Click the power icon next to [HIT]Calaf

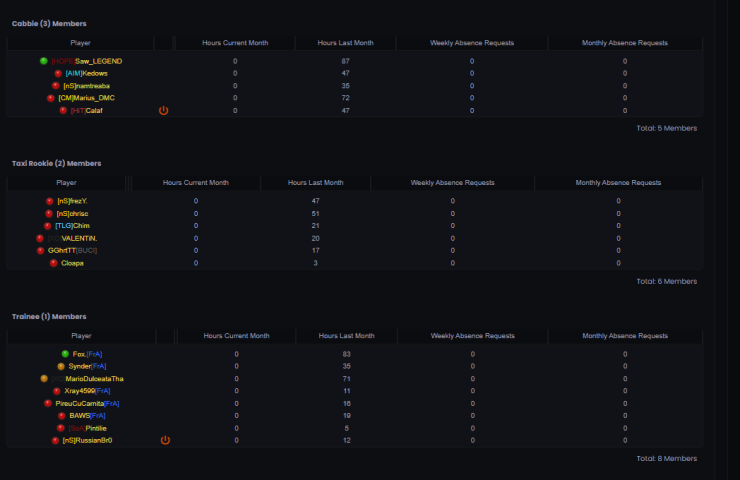click(x=164, y=110)
